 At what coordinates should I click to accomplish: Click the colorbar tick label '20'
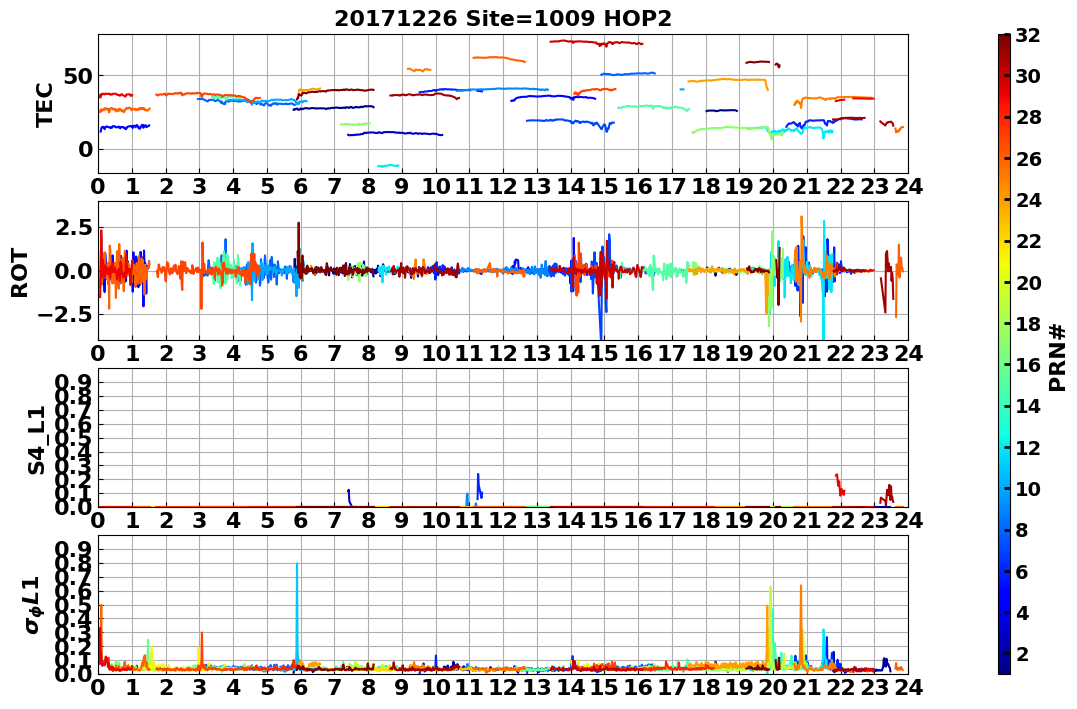(x=1028, y=282)
